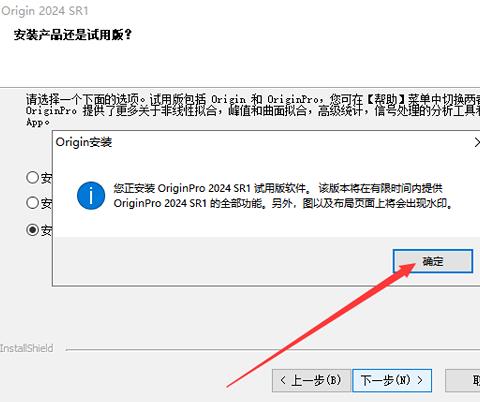Click the blue information icon in the dialog
Screen dimensions: 480x402
[91, 196]
